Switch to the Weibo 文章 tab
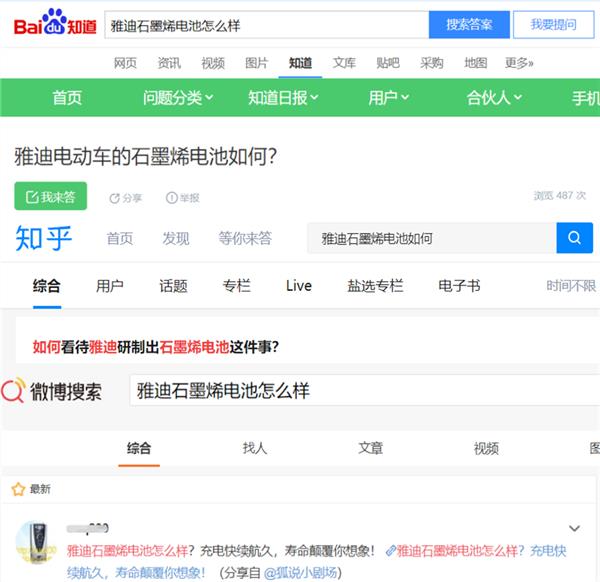This screenshot has width=600, height=582. click(x=370, y=448)
